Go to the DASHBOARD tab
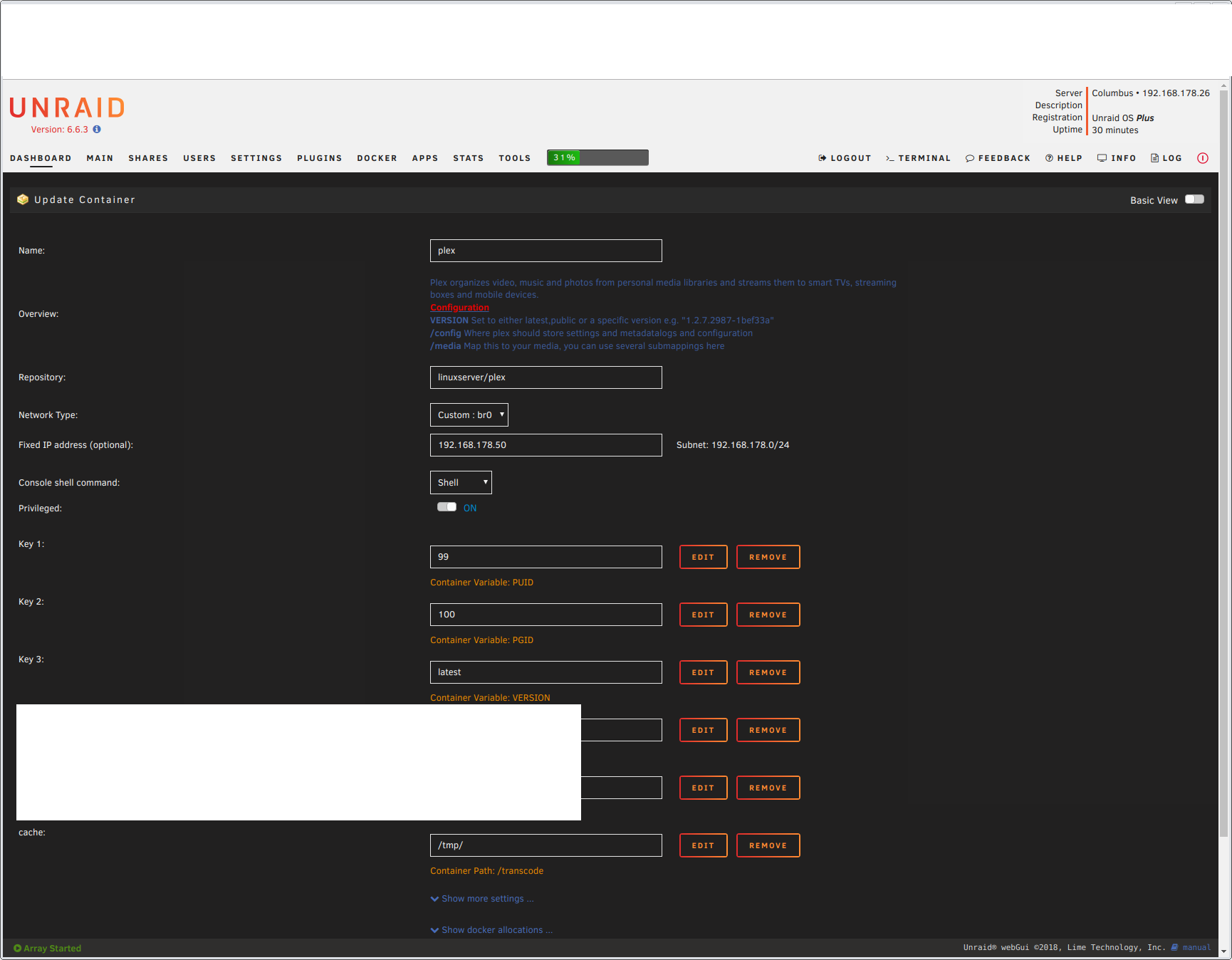 coord(41,158)
